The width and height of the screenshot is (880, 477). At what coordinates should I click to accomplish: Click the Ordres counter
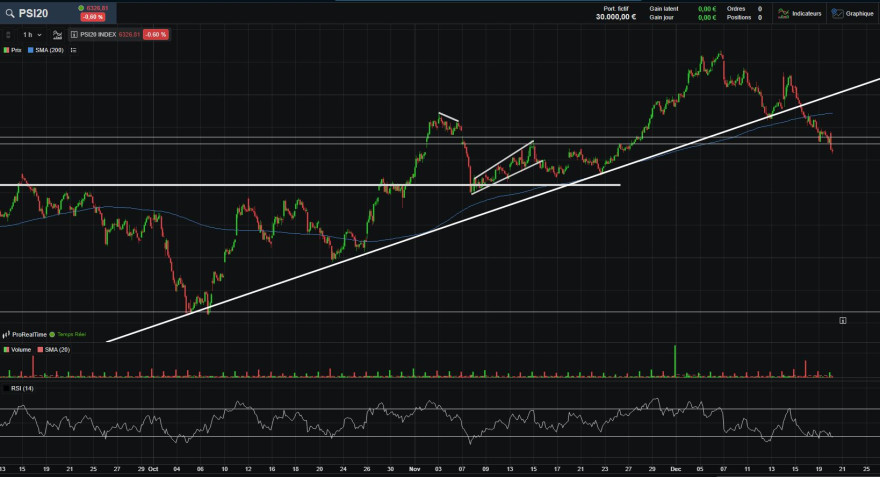[744, 9]
